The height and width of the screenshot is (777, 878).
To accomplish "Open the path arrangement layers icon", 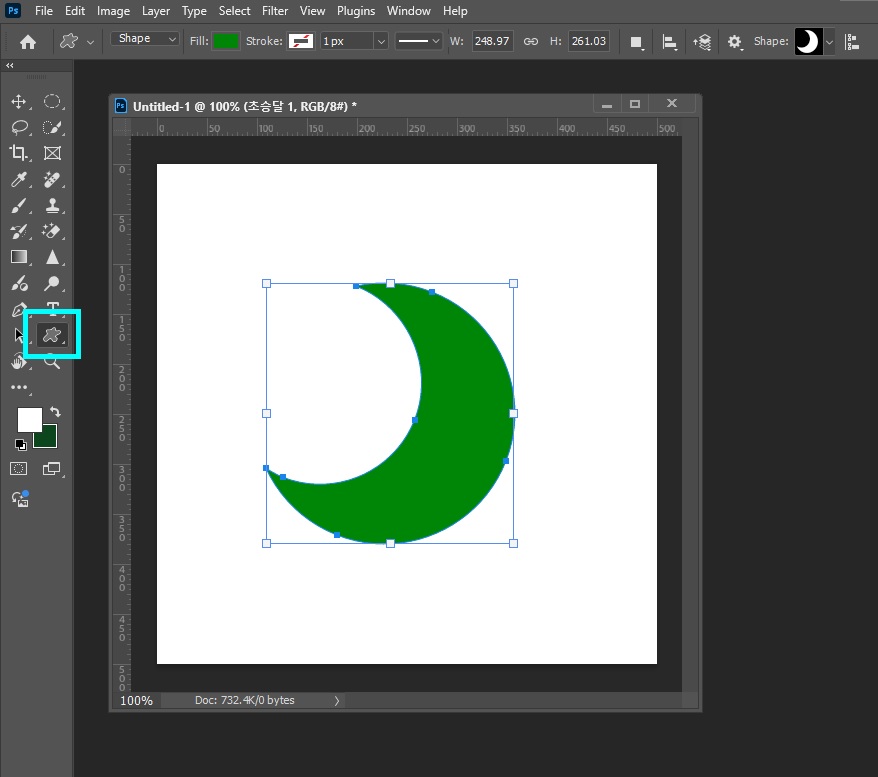I will tap(702, 41).
